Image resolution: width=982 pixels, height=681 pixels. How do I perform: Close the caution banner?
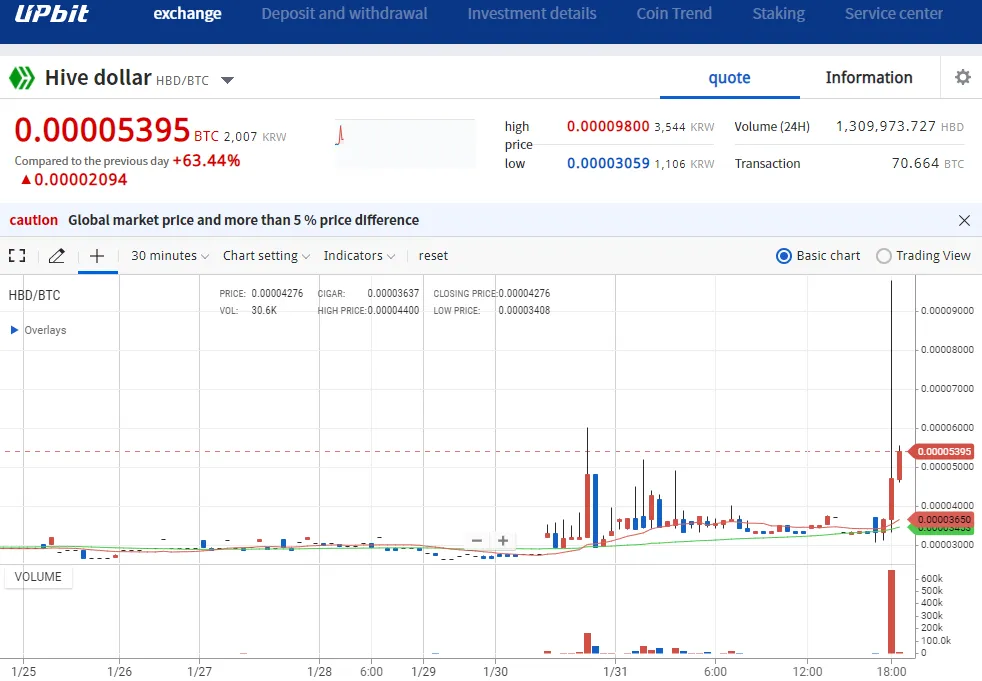tap(964, 221)
